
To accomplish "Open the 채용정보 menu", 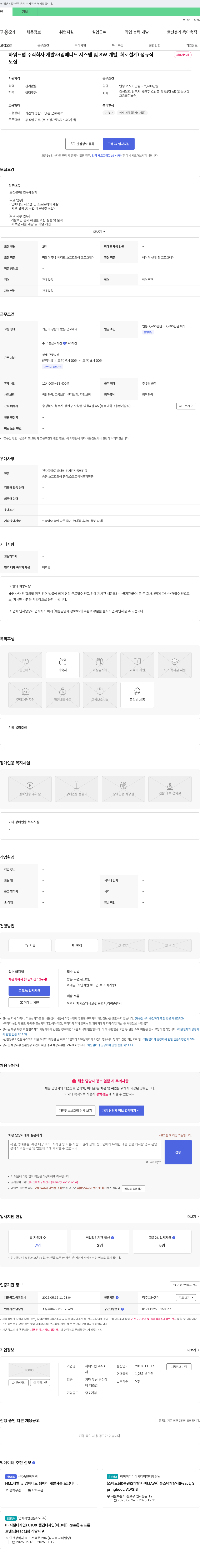I will pos(33,32).
